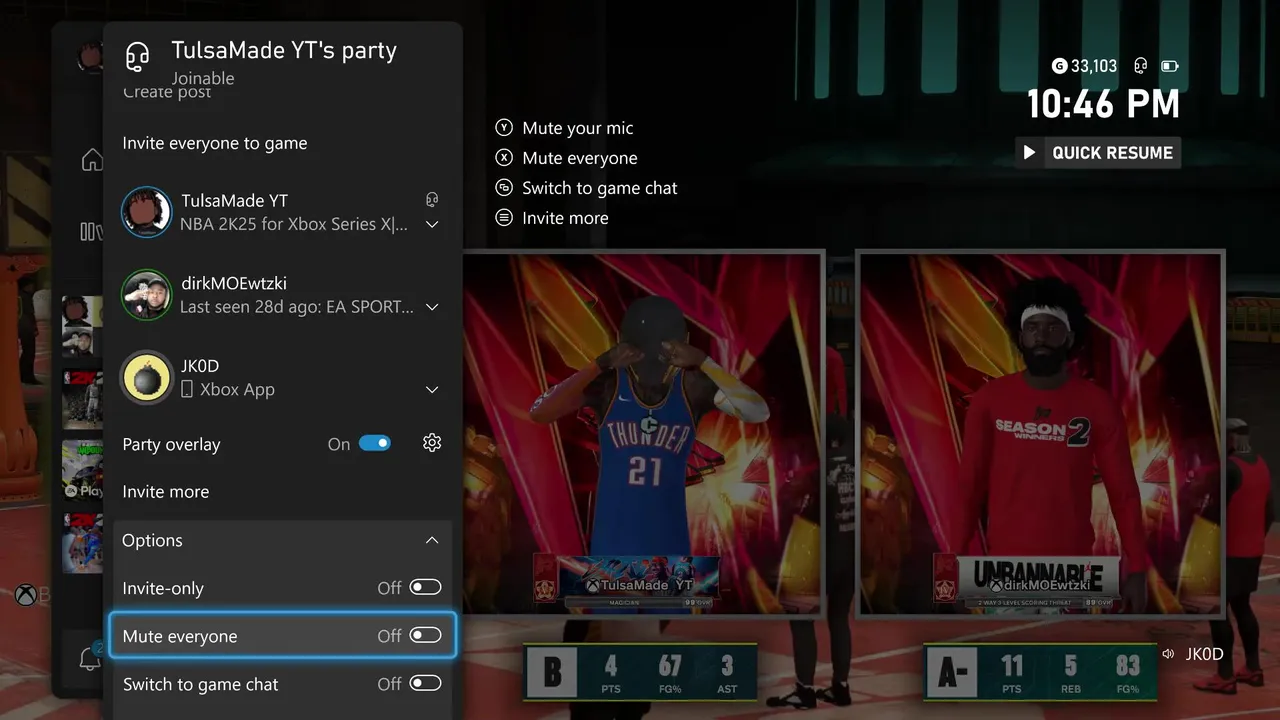Click the A- grade stats bar
The width and height of the screenshot is (1280, 720).
pyautogui.click(x=1040, y=671)
